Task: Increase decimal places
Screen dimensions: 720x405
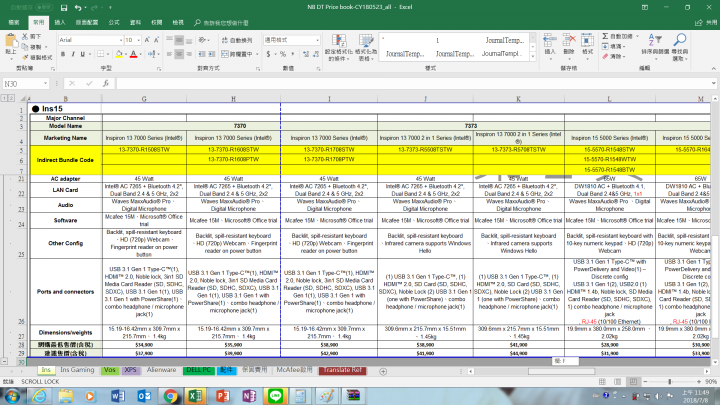Action: [306, 54]
